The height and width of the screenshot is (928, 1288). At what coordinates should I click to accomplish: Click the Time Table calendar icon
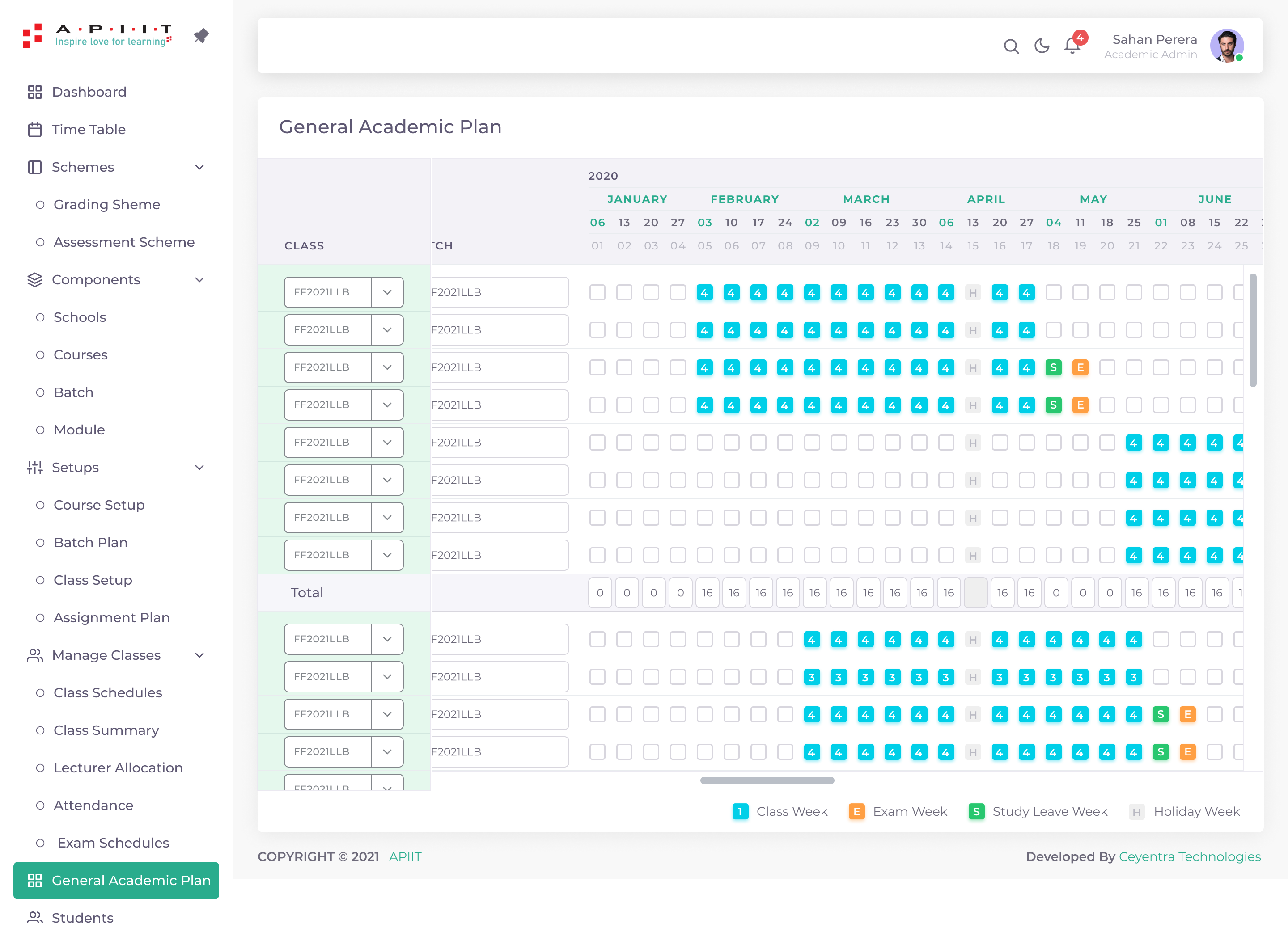pyautogui.click(x=34, y=129)
